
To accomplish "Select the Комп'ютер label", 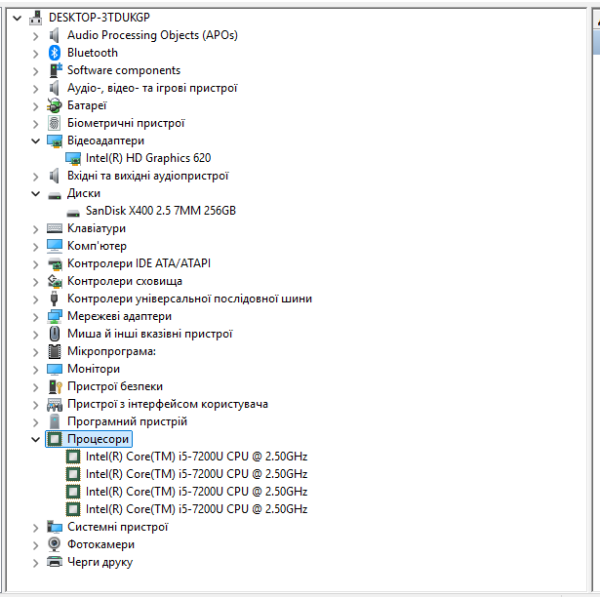I will pos(97,246).
